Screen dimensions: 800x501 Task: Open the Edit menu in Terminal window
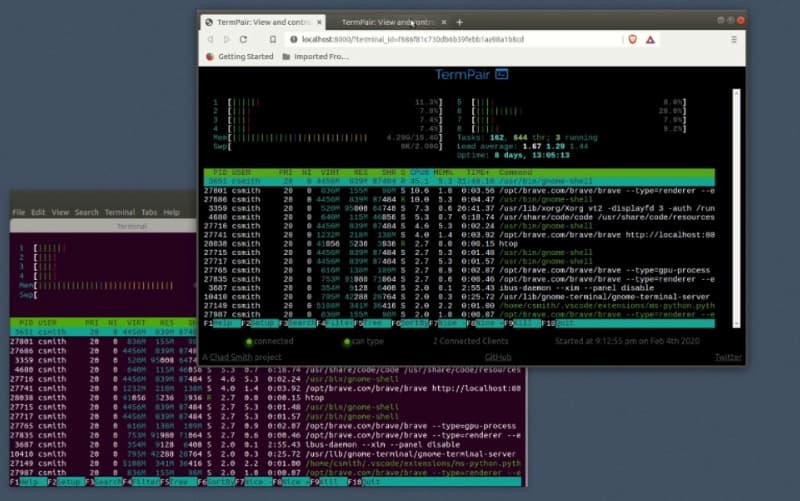click(38, 212)
